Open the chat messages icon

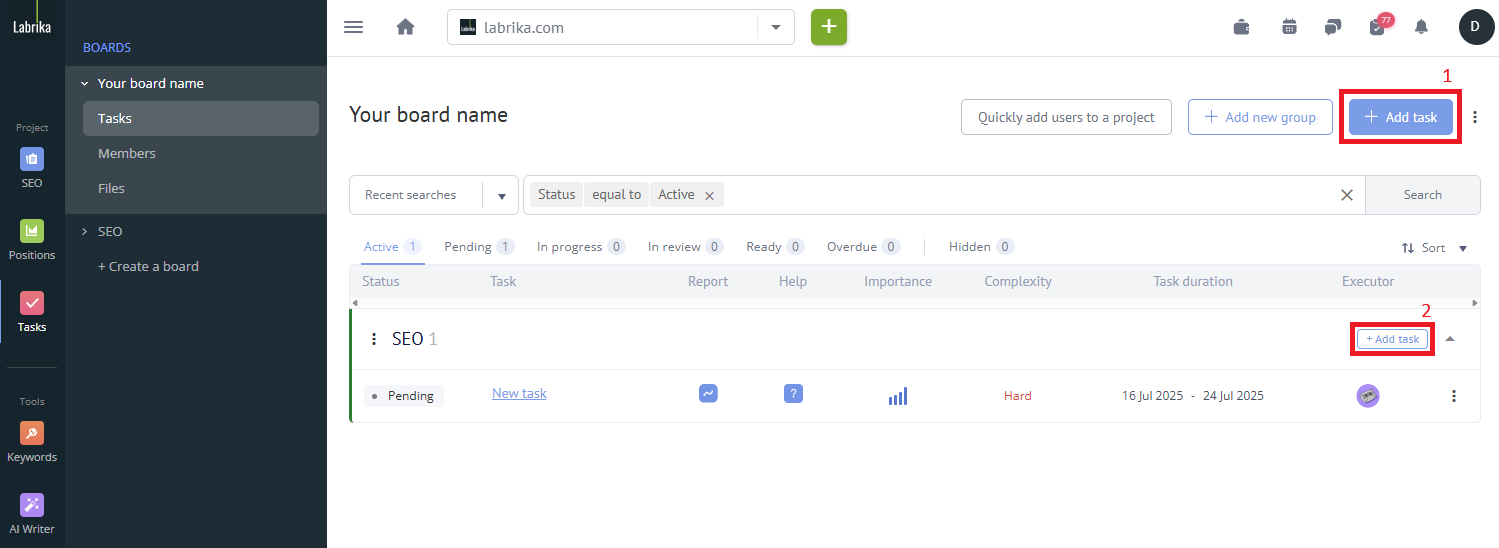coord(1332,27)
